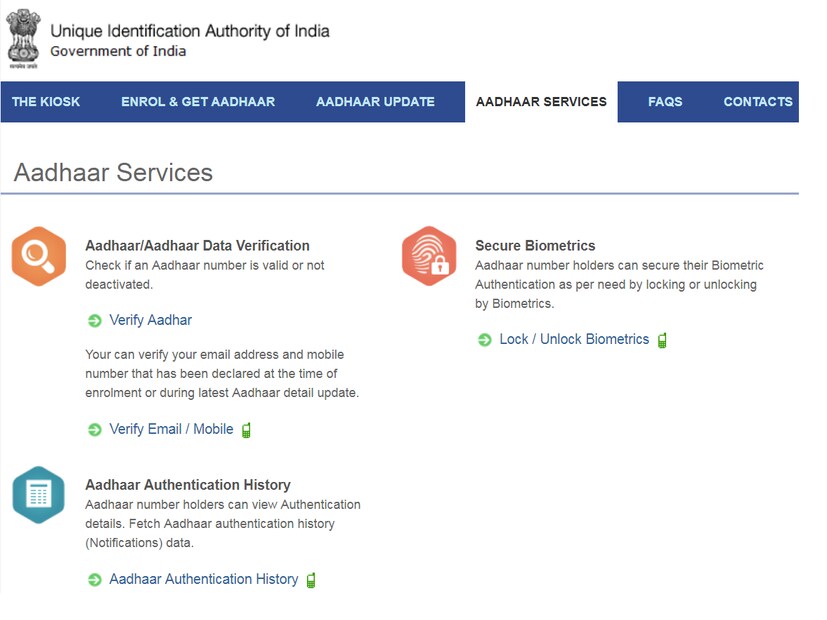827x620 pixels.
Task: Click the orange magnifier Data Verification icon
Action: click(x=39, y=256)
